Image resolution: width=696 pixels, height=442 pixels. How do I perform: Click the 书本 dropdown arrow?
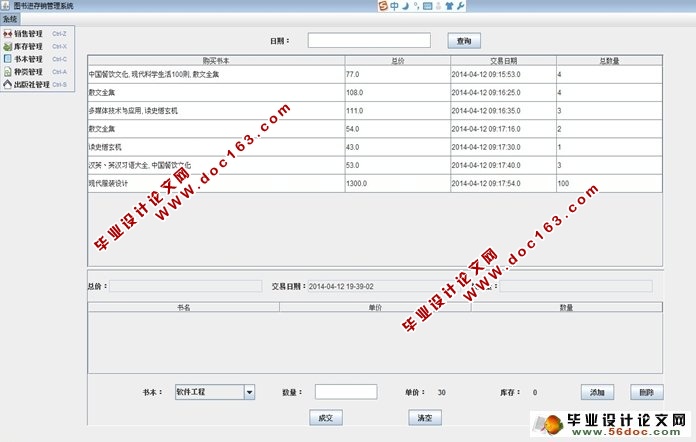(x=249, y=392)
